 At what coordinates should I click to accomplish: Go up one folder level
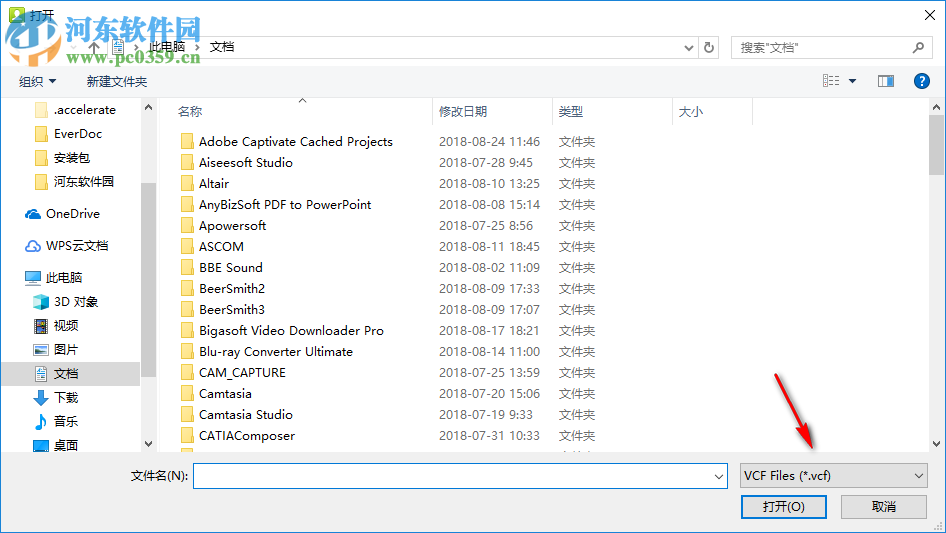pos(94,47)
